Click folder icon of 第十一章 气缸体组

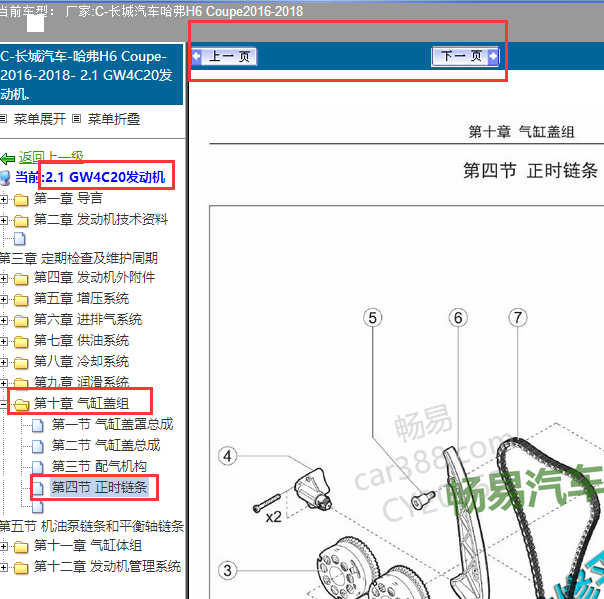(x=21, y=547)
